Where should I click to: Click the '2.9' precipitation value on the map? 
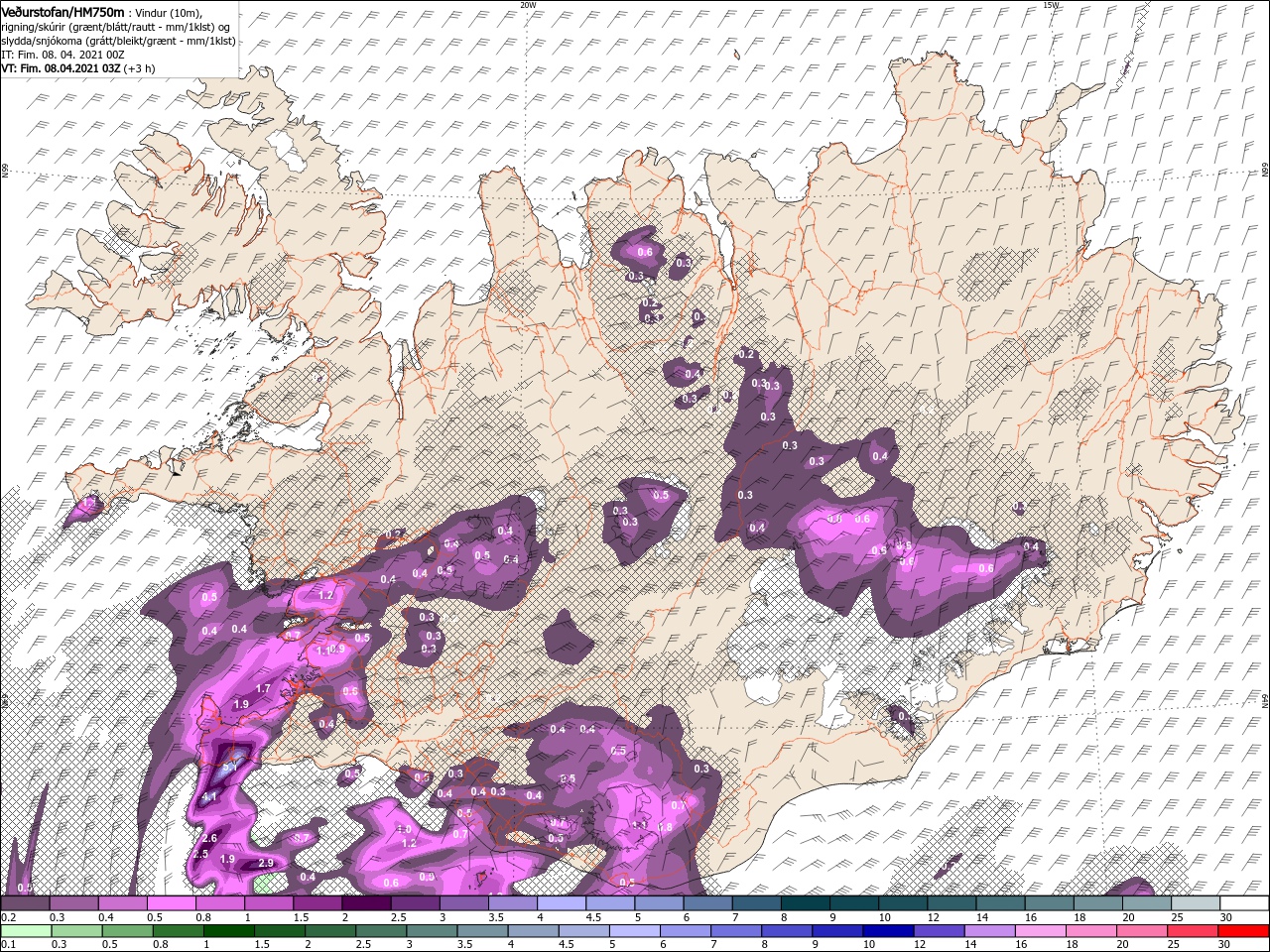click(x=265, y=864)
